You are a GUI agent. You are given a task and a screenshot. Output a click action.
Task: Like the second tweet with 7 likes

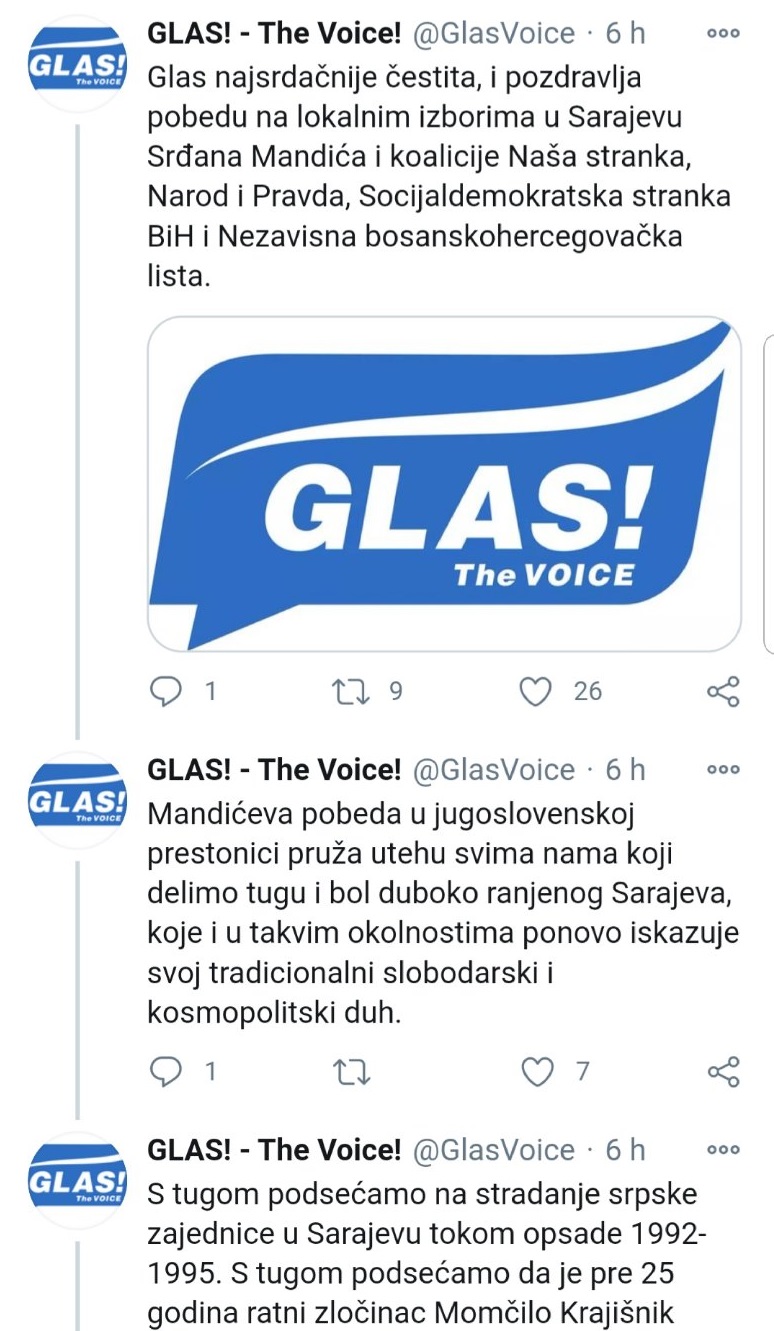(x=538, y=1072)
